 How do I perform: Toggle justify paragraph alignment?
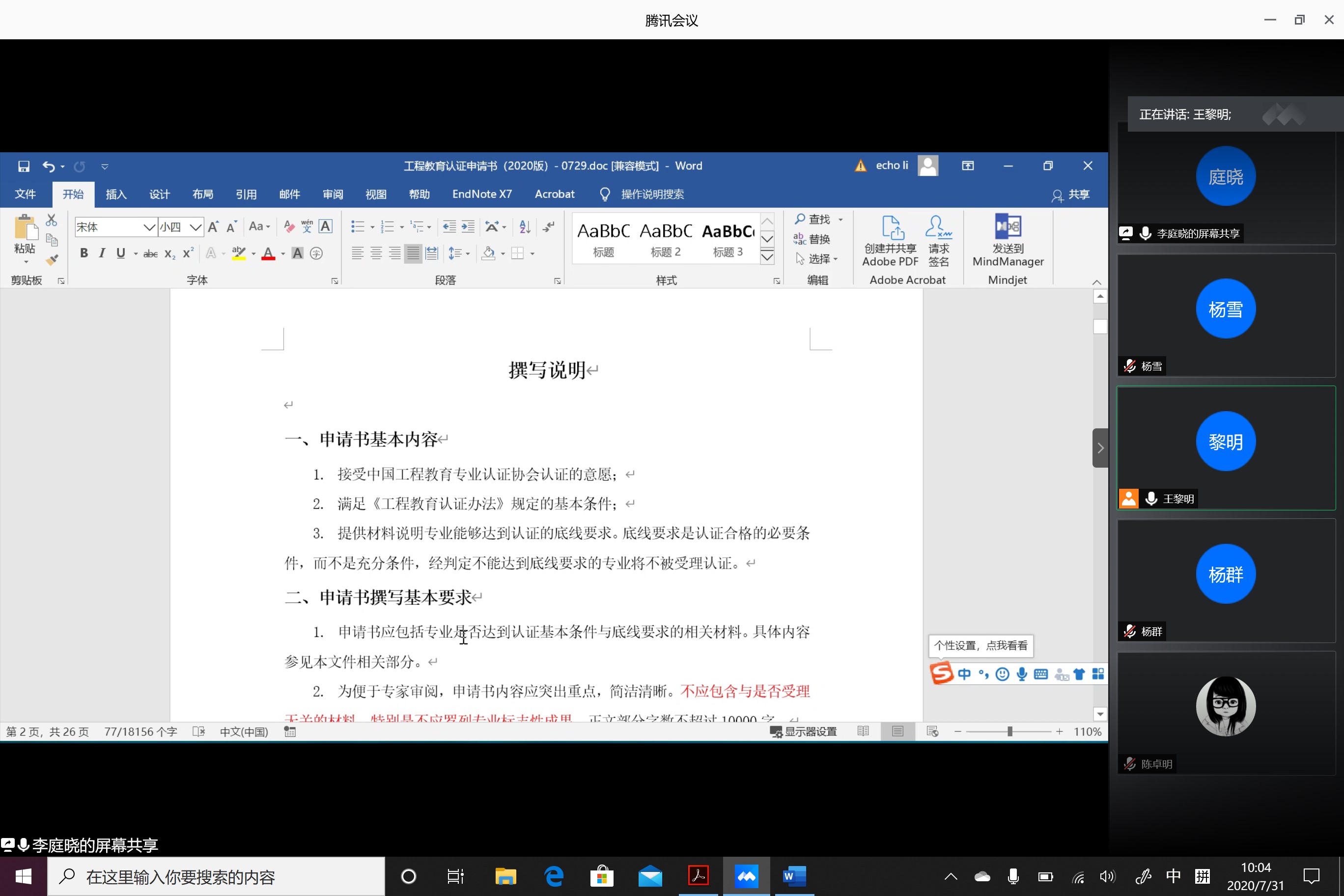coord(413,253)
